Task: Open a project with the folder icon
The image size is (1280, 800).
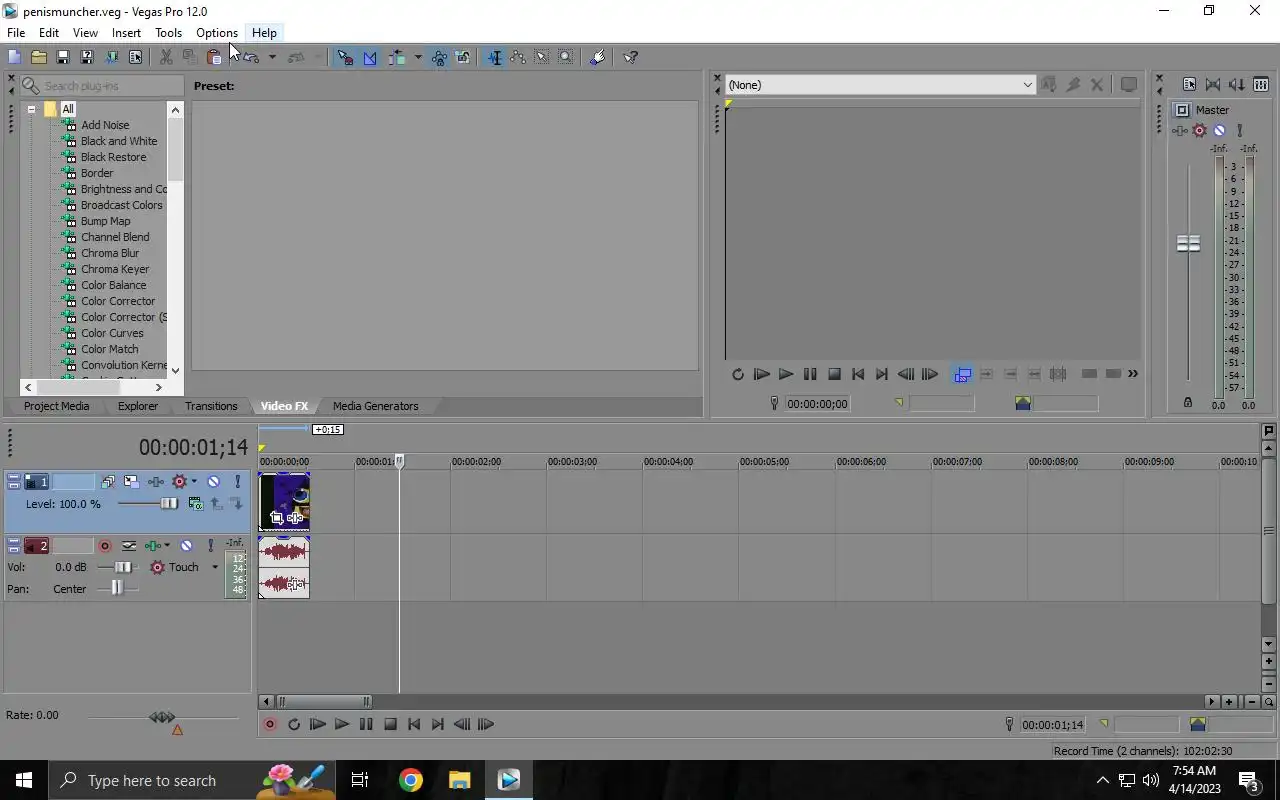Action: (38, 57)
